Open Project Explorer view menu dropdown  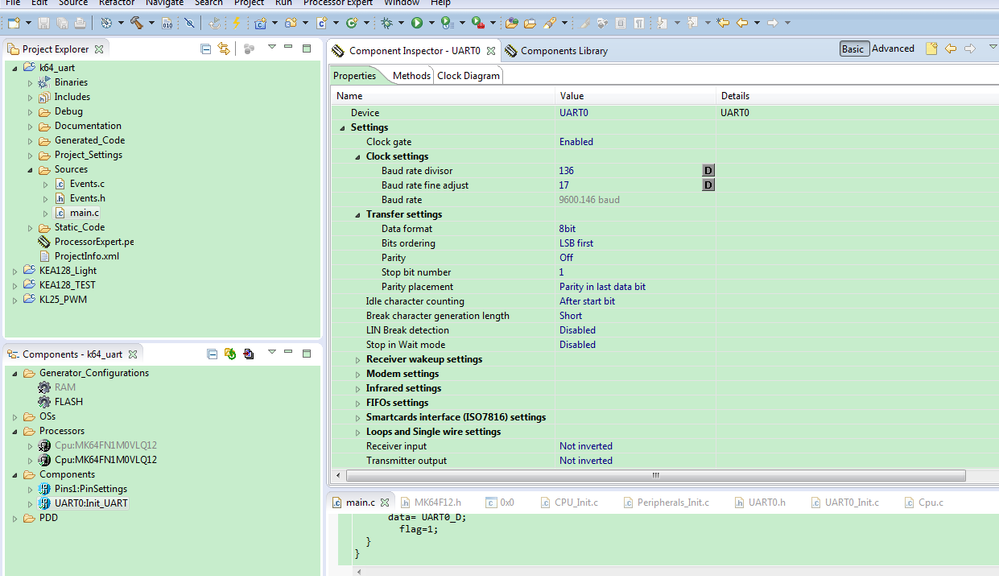271,47
